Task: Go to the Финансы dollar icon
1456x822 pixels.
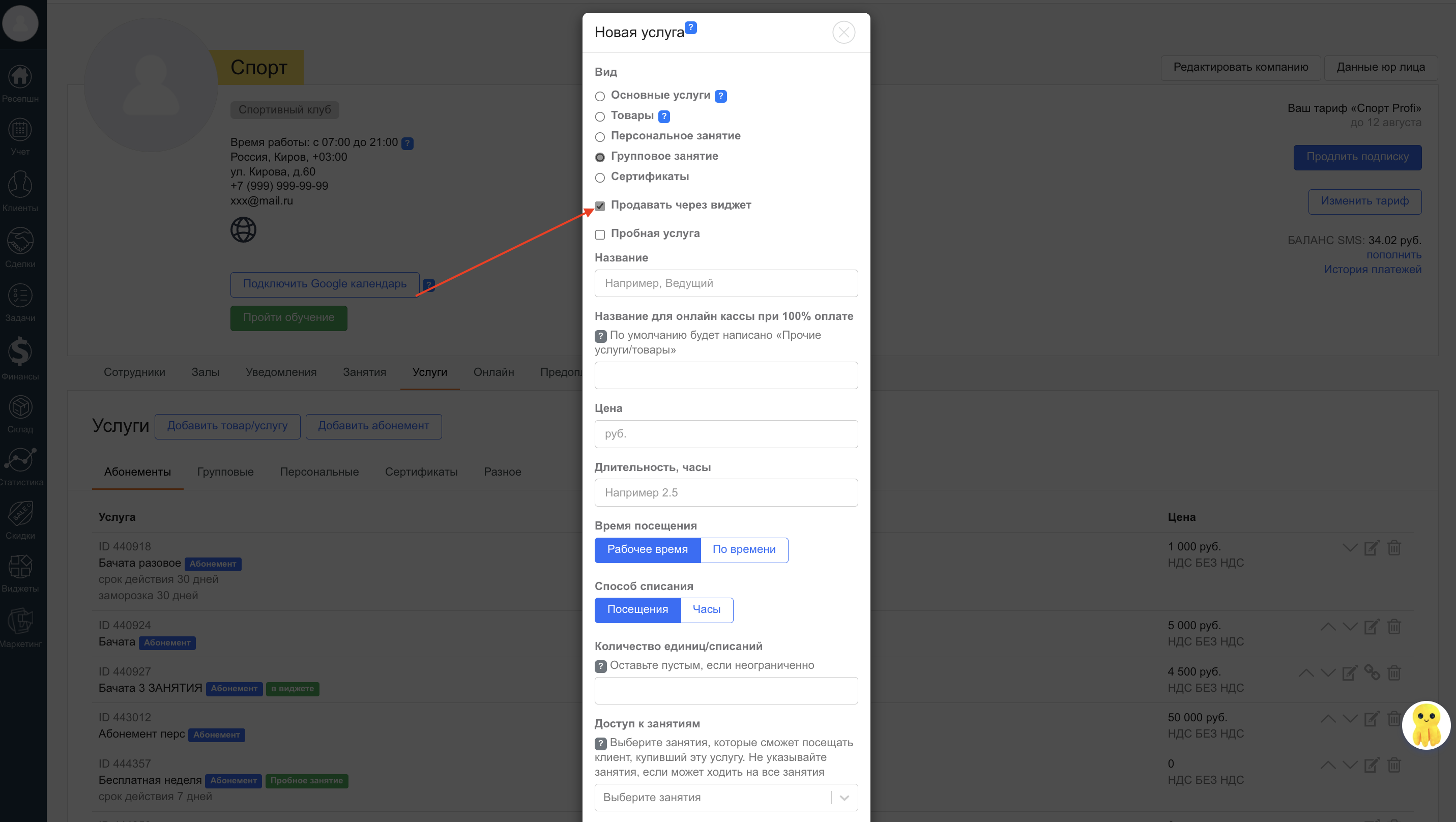Action: [x=20, y=353]
